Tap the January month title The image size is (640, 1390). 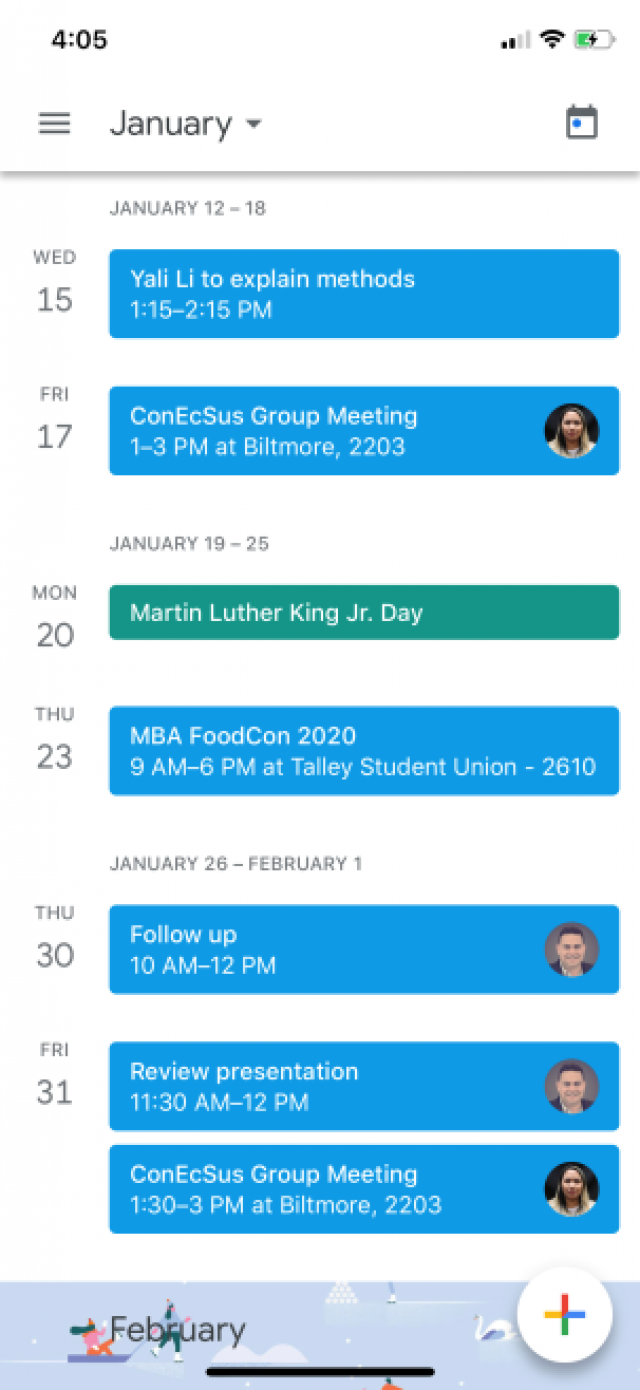pos(171,123)
